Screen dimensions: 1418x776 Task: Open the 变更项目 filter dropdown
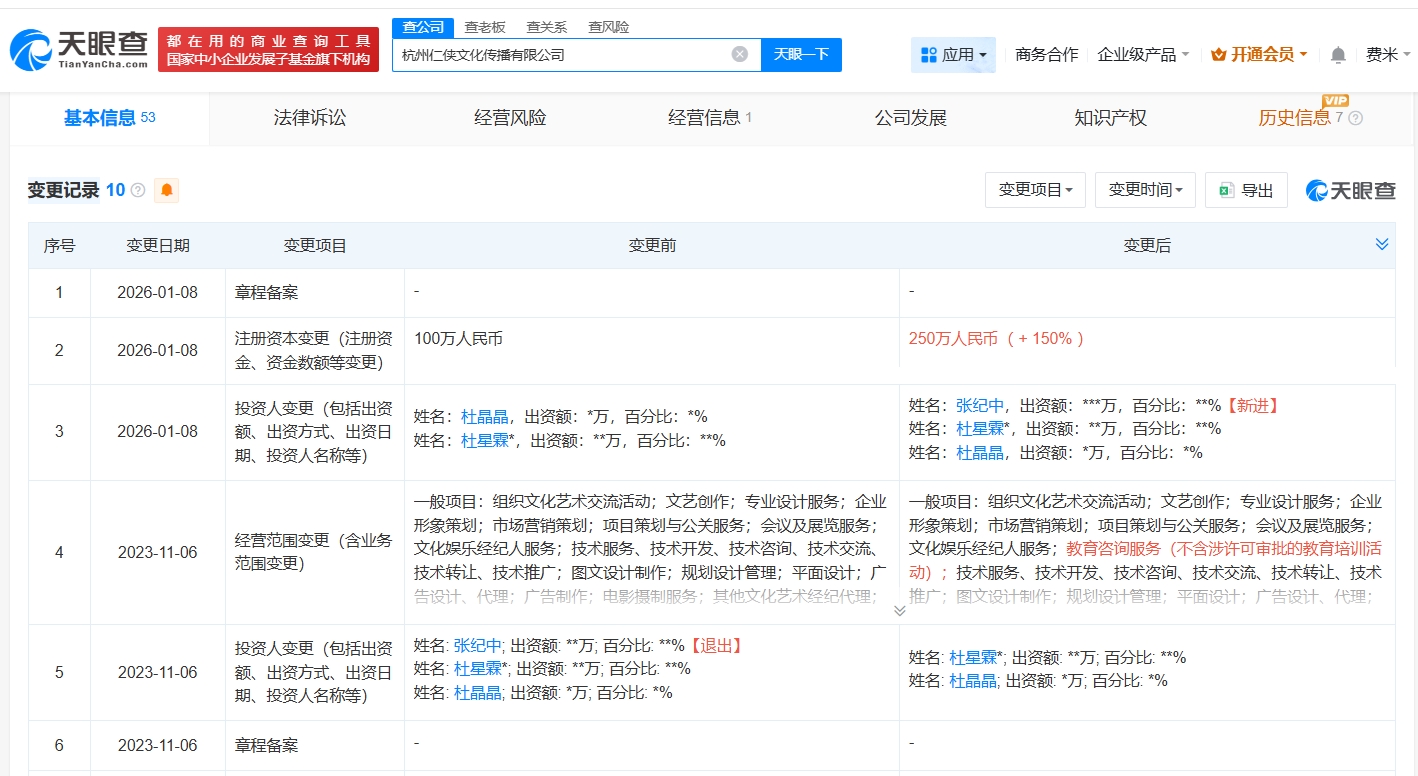coord(1035,190)
